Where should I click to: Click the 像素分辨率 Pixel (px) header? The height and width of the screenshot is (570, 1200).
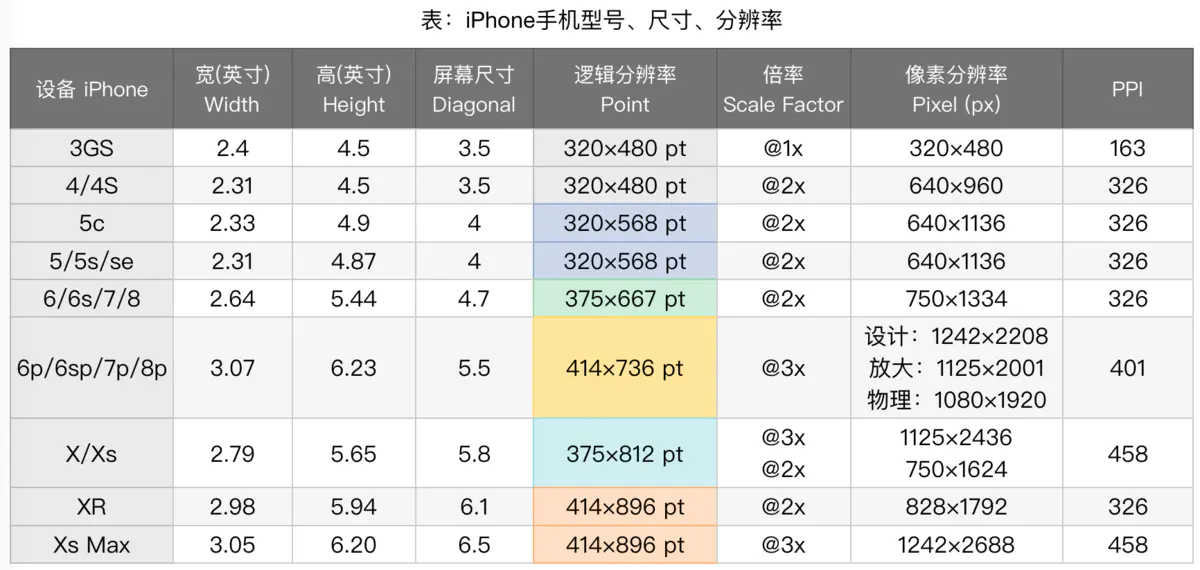[x=956, y=89]
